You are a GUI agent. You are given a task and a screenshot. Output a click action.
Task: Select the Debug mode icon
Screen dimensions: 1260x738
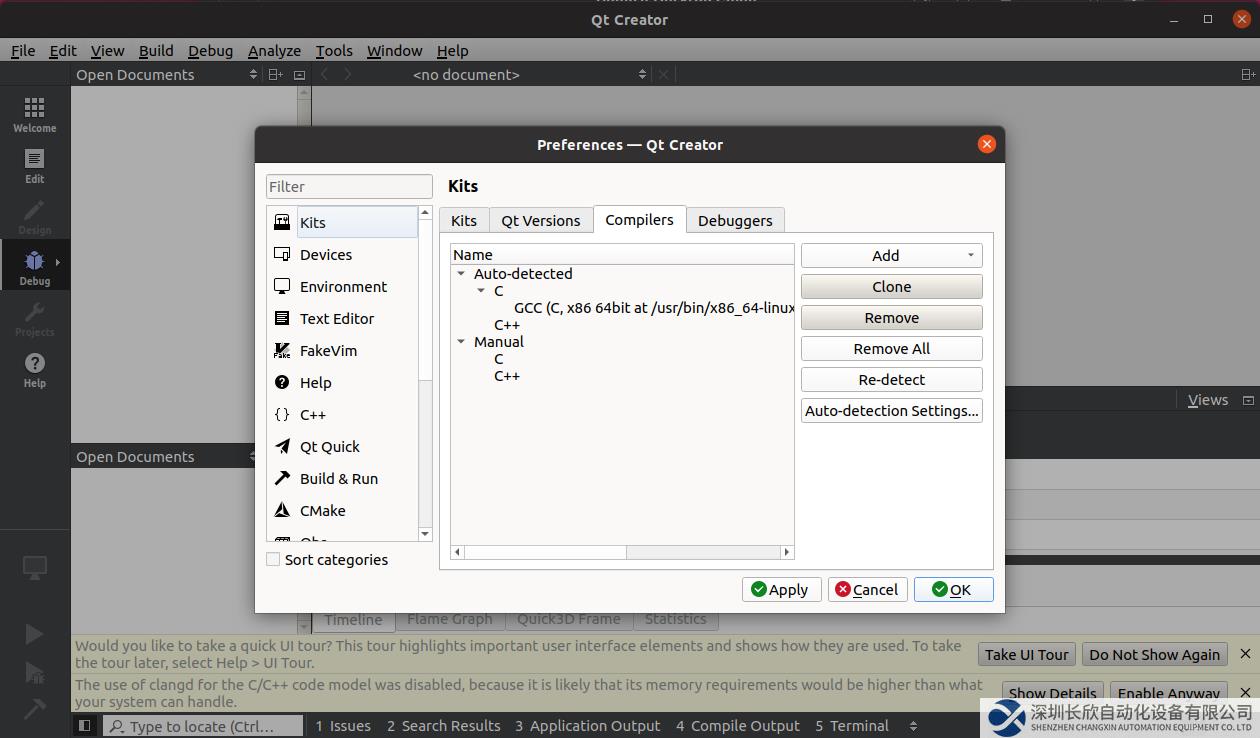(x=34, y=266)
